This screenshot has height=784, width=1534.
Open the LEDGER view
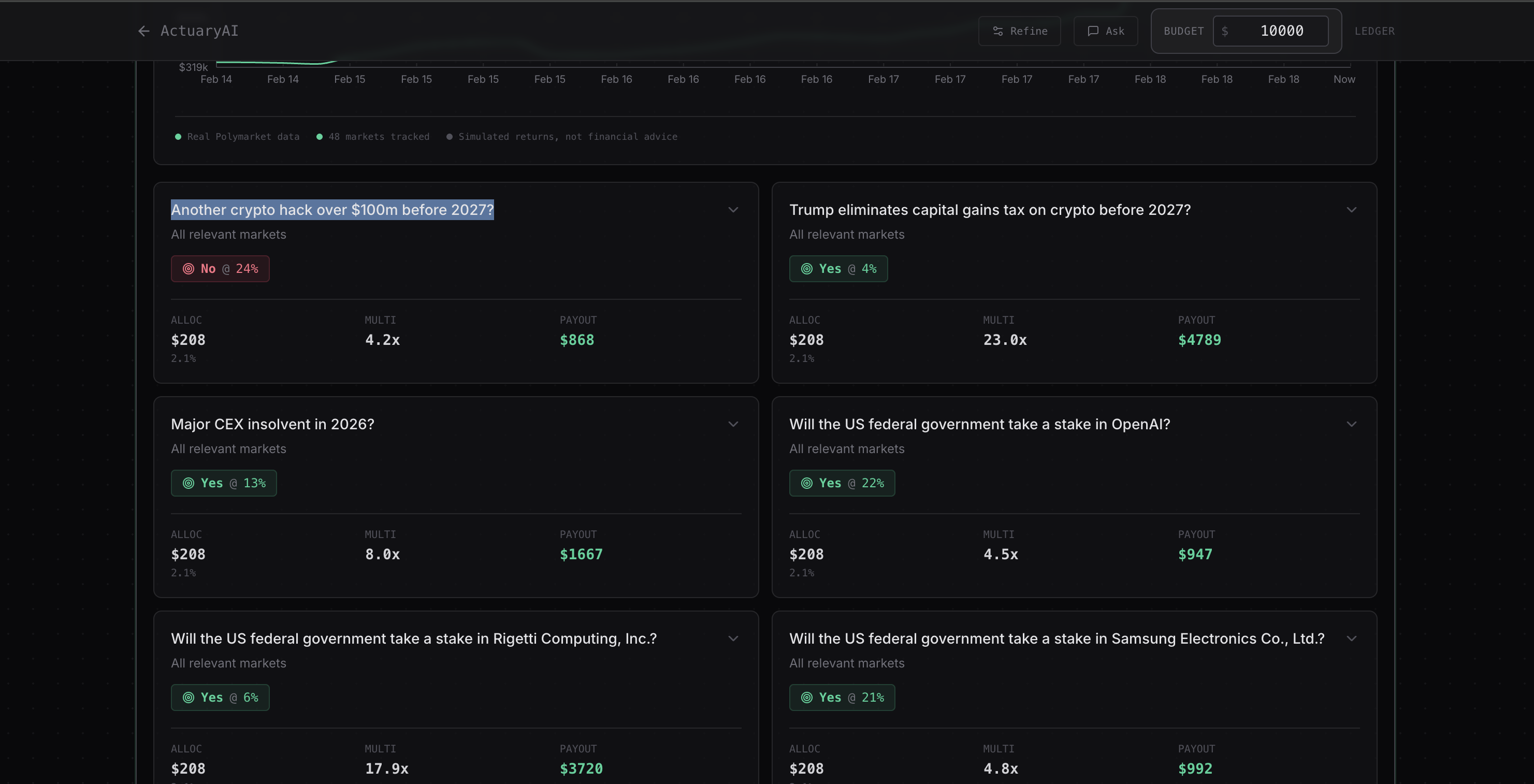1374,31
